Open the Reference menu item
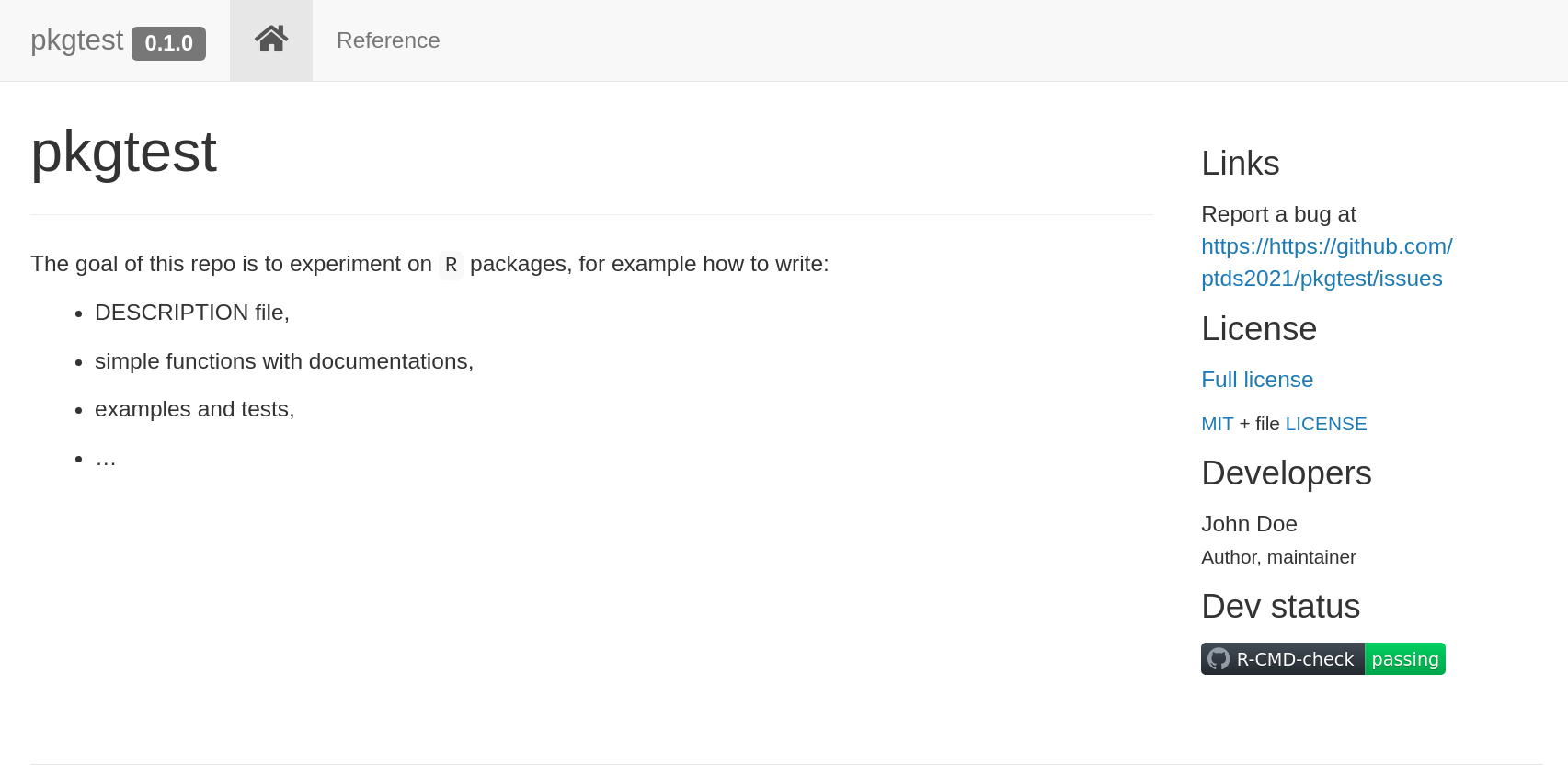 tap(388, 40)
